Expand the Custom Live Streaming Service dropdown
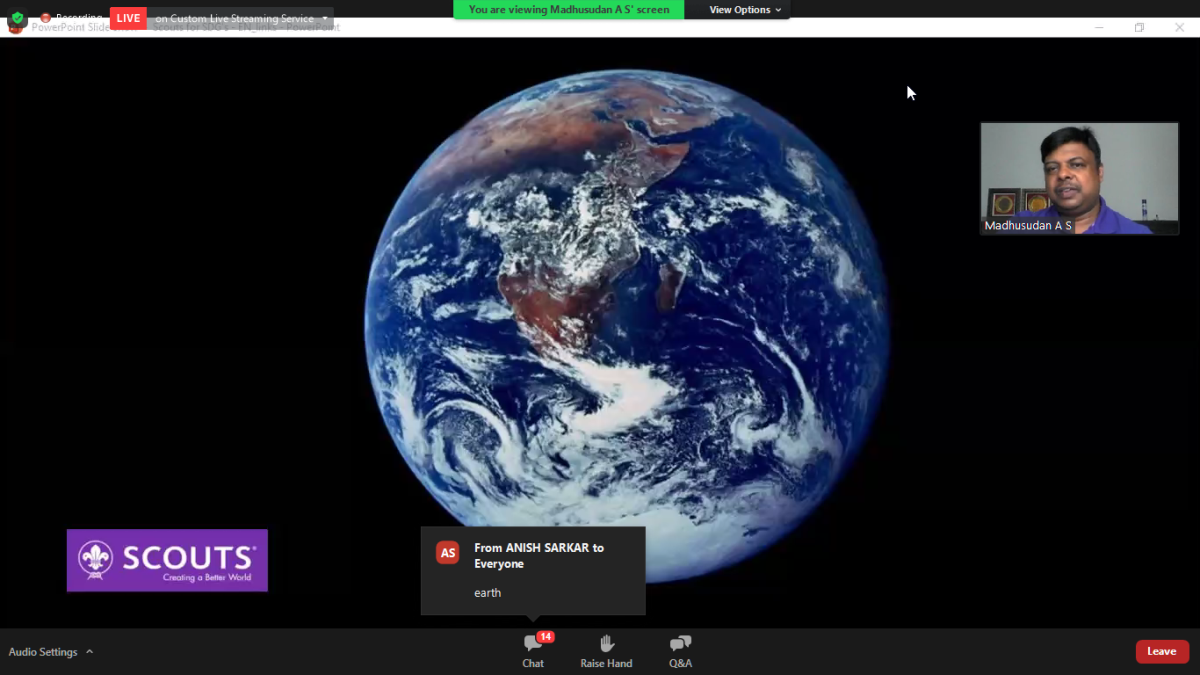 pos(324,18)
